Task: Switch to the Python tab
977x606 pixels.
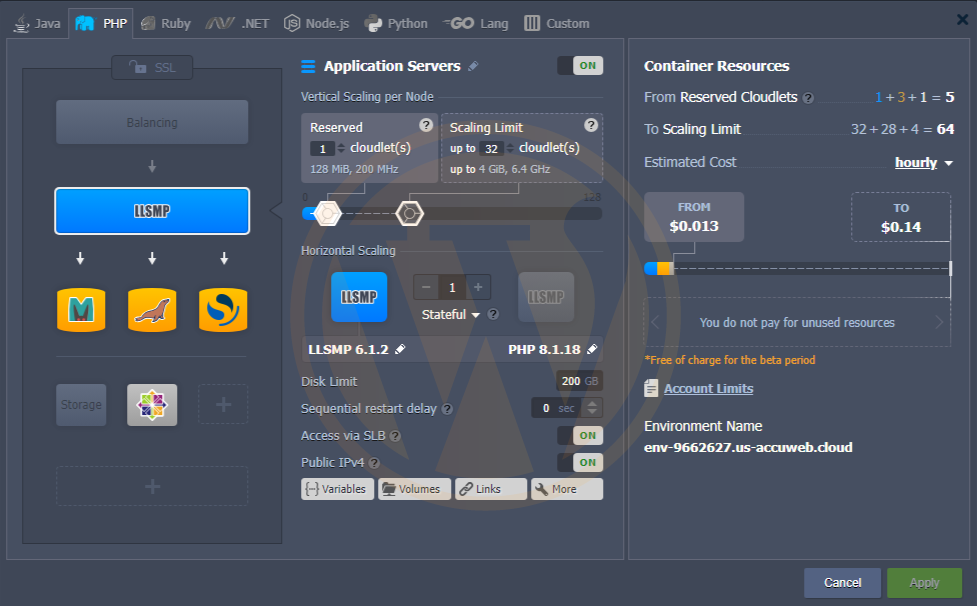Action: pyautogui.click(x=397, y=23)
